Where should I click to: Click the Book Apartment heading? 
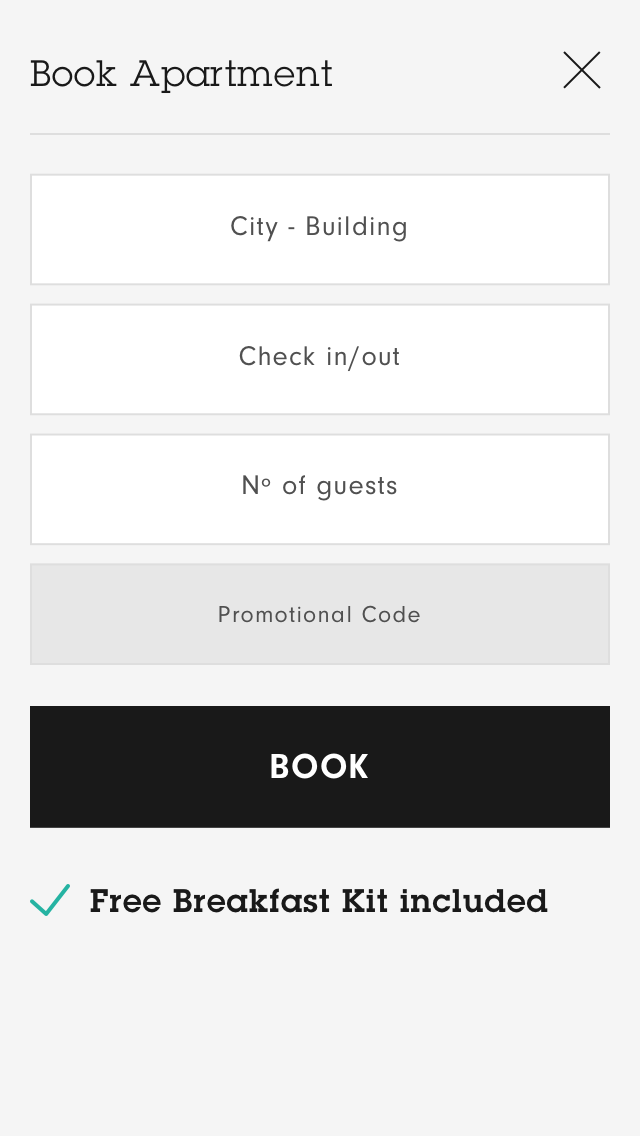tap(181, 74)
